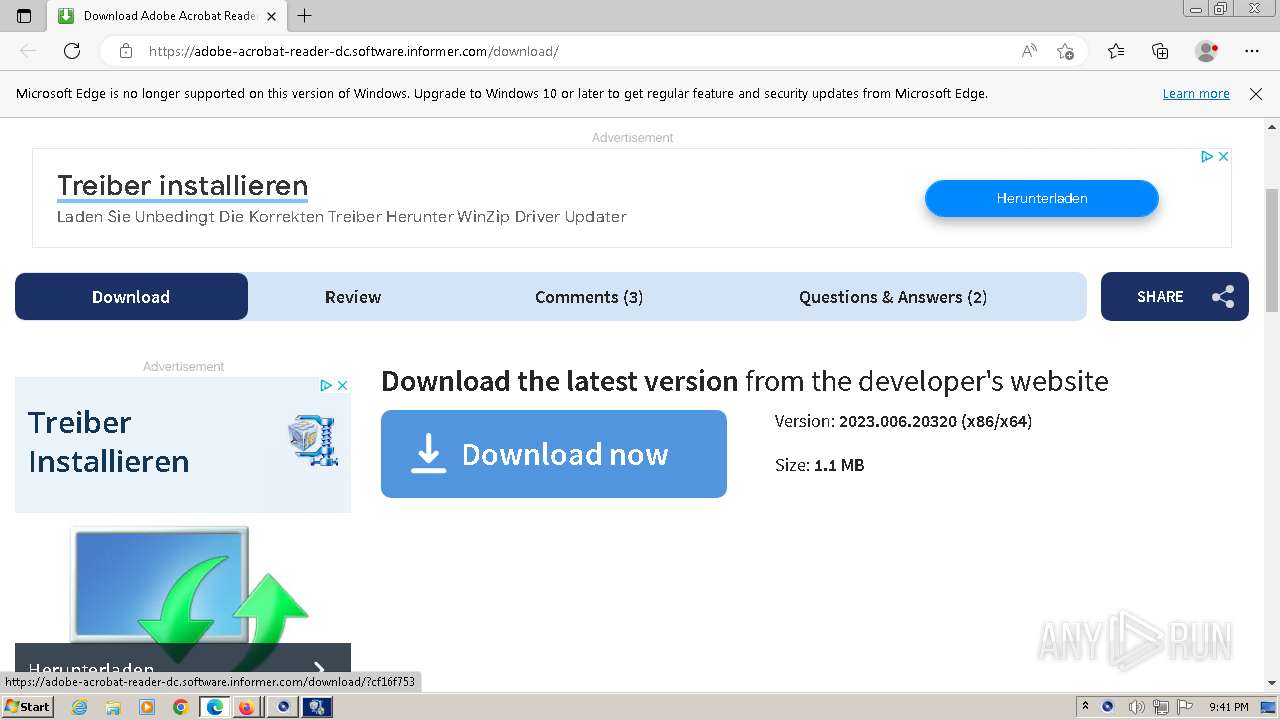1280x720 pixels.
Task: Open the Learn more link
Action: [x=1196, y=94]
